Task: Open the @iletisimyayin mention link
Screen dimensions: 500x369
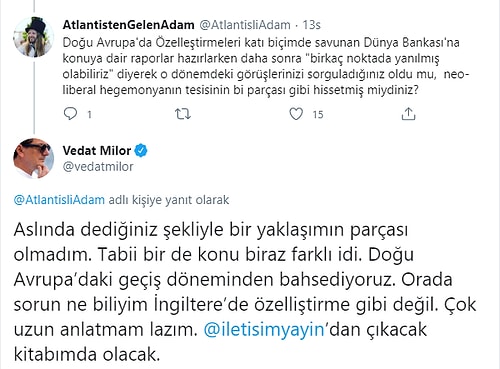Action: (x=264, y=330)
